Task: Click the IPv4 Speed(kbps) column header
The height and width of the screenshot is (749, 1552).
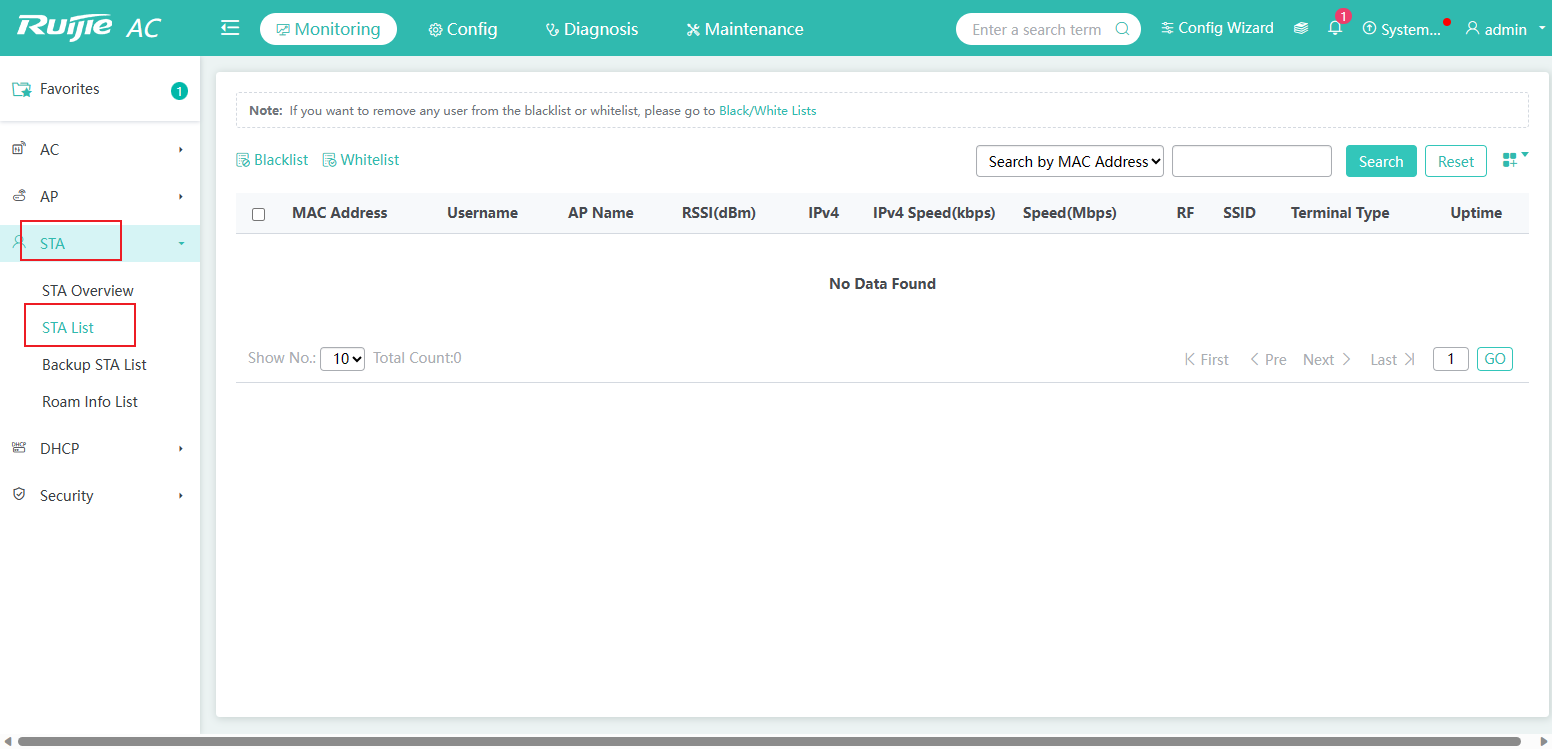Action: (934, 213)
